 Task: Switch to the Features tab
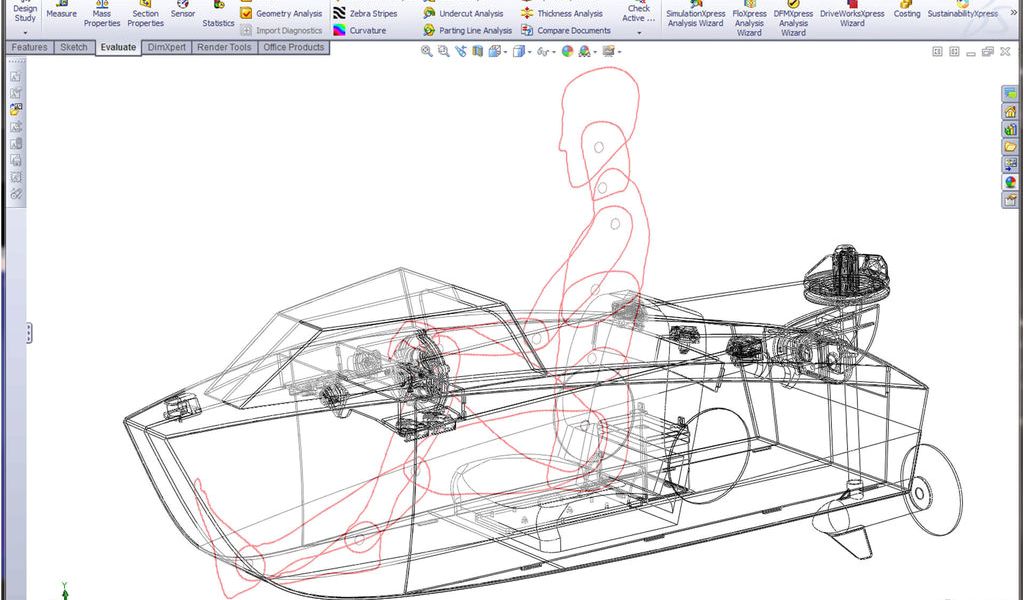[29, 47]
